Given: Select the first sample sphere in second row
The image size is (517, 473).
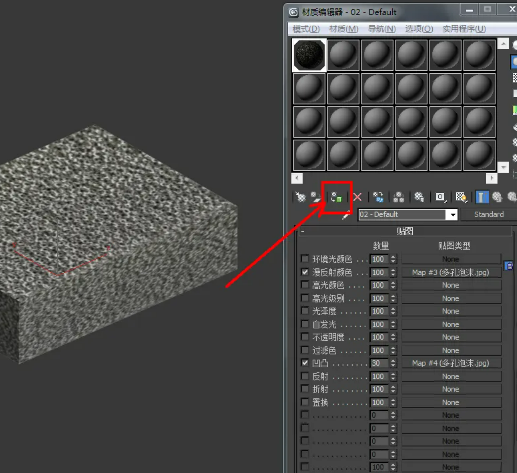Looking at the screenshot, I should [x=309, y=89].
